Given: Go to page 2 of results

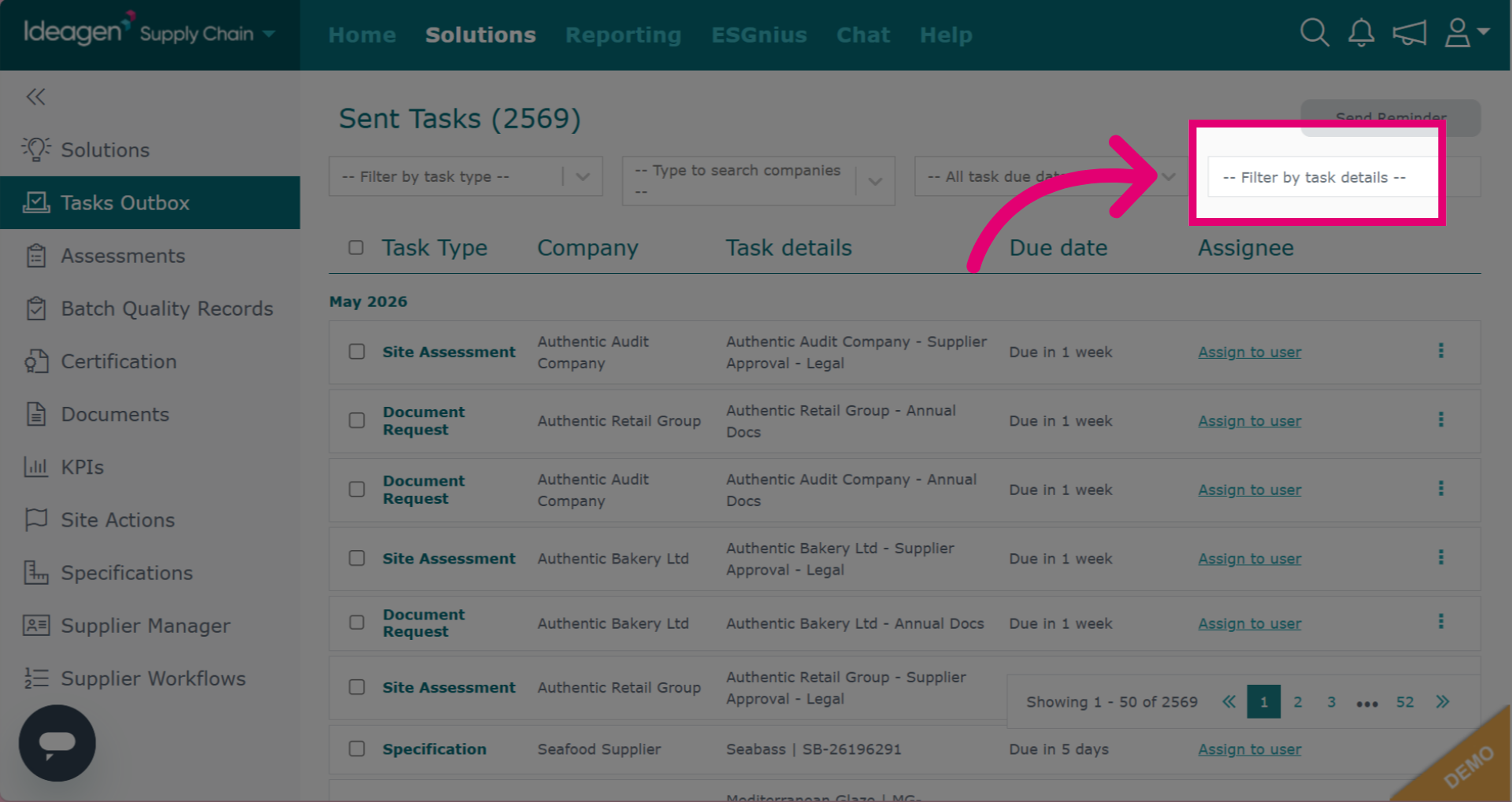Looking at the screenshot, I should click(x=1298, y=701).
